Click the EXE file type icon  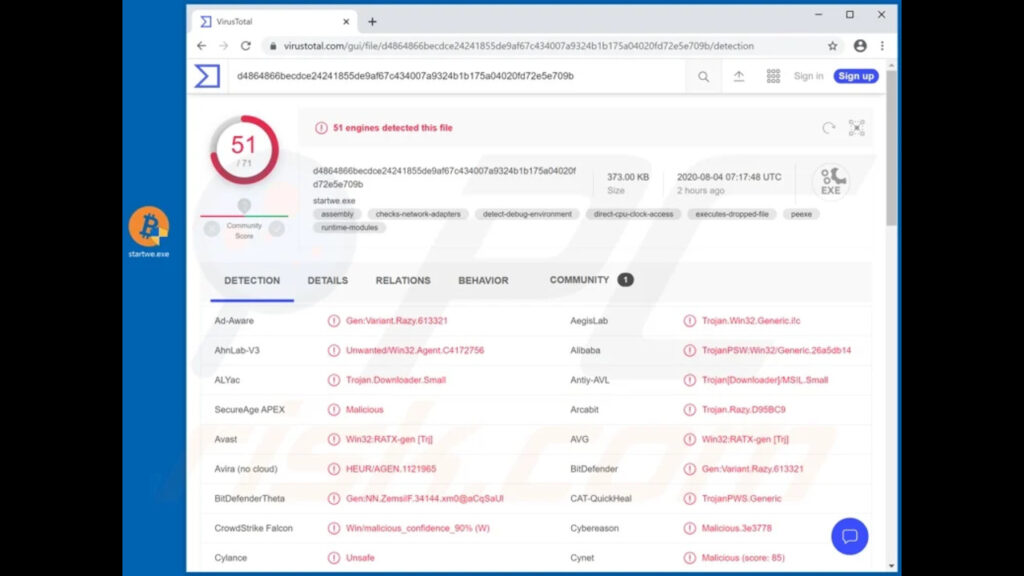[x=831, y=181]
